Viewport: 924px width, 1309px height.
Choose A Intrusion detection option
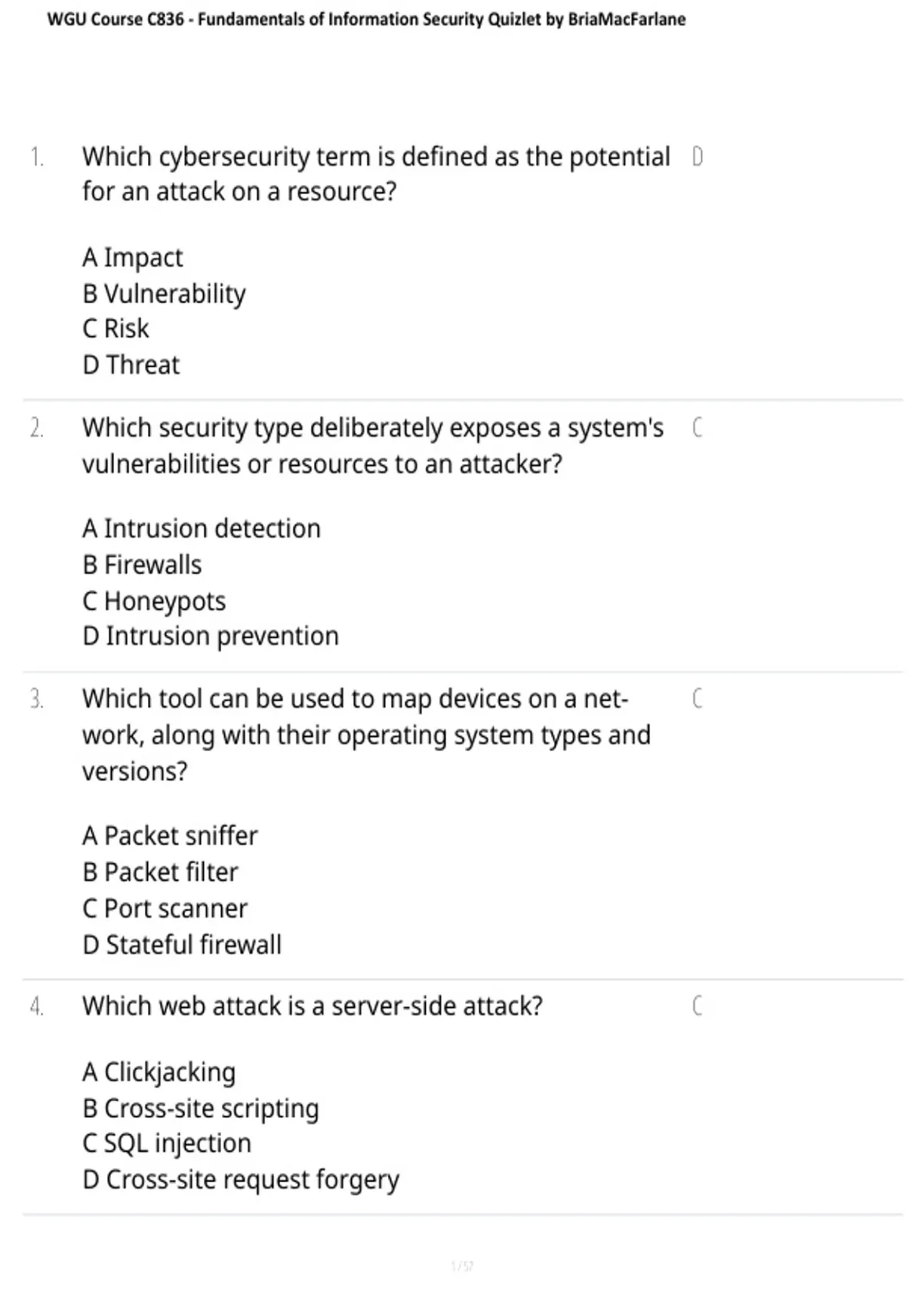click(202, 529)
